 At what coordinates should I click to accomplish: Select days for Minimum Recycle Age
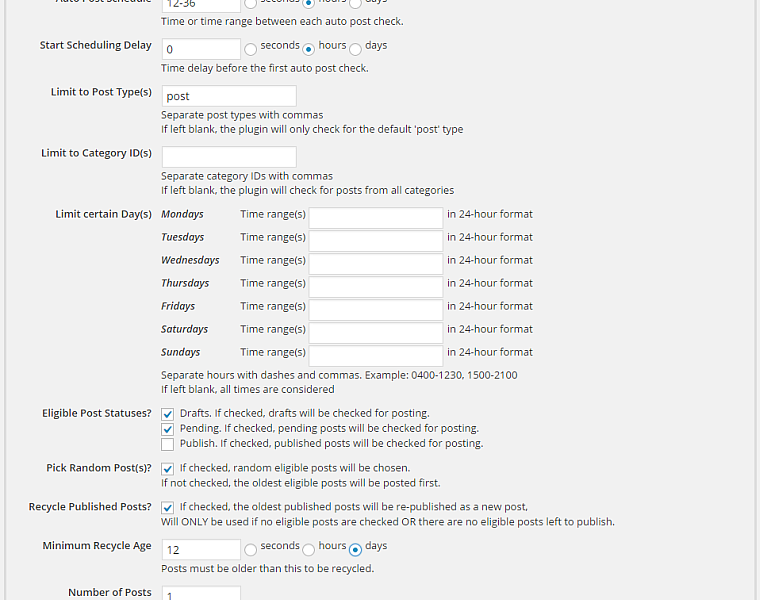point(355,550)
